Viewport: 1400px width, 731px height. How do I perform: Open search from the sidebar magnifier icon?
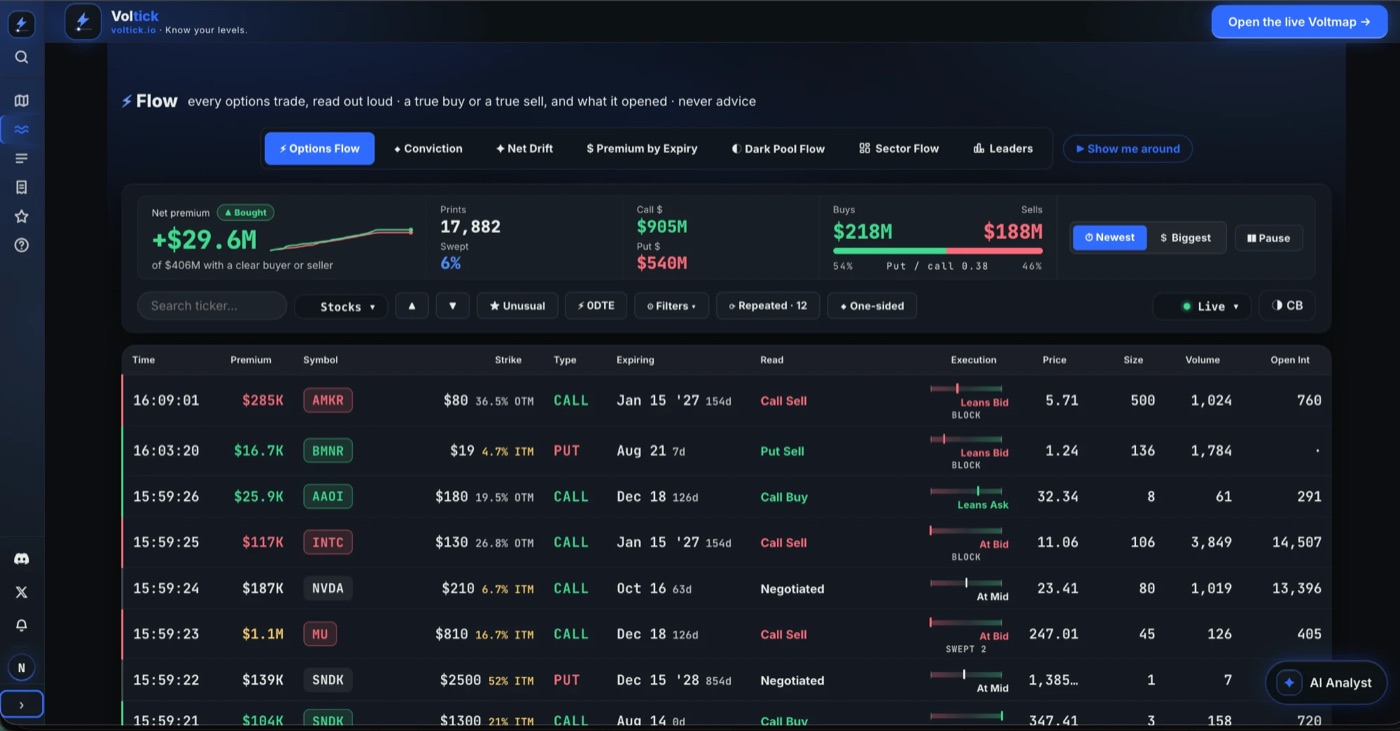click(21, 58)
